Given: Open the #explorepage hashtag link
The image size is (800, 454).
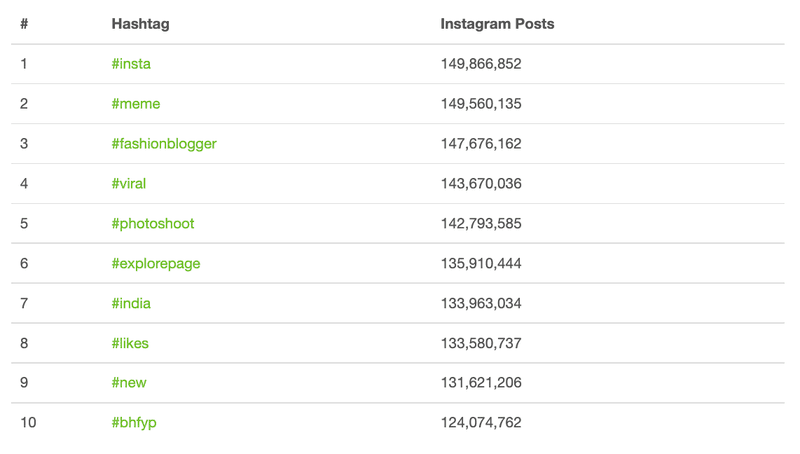Looking at the screenshot, I should 156,264.
